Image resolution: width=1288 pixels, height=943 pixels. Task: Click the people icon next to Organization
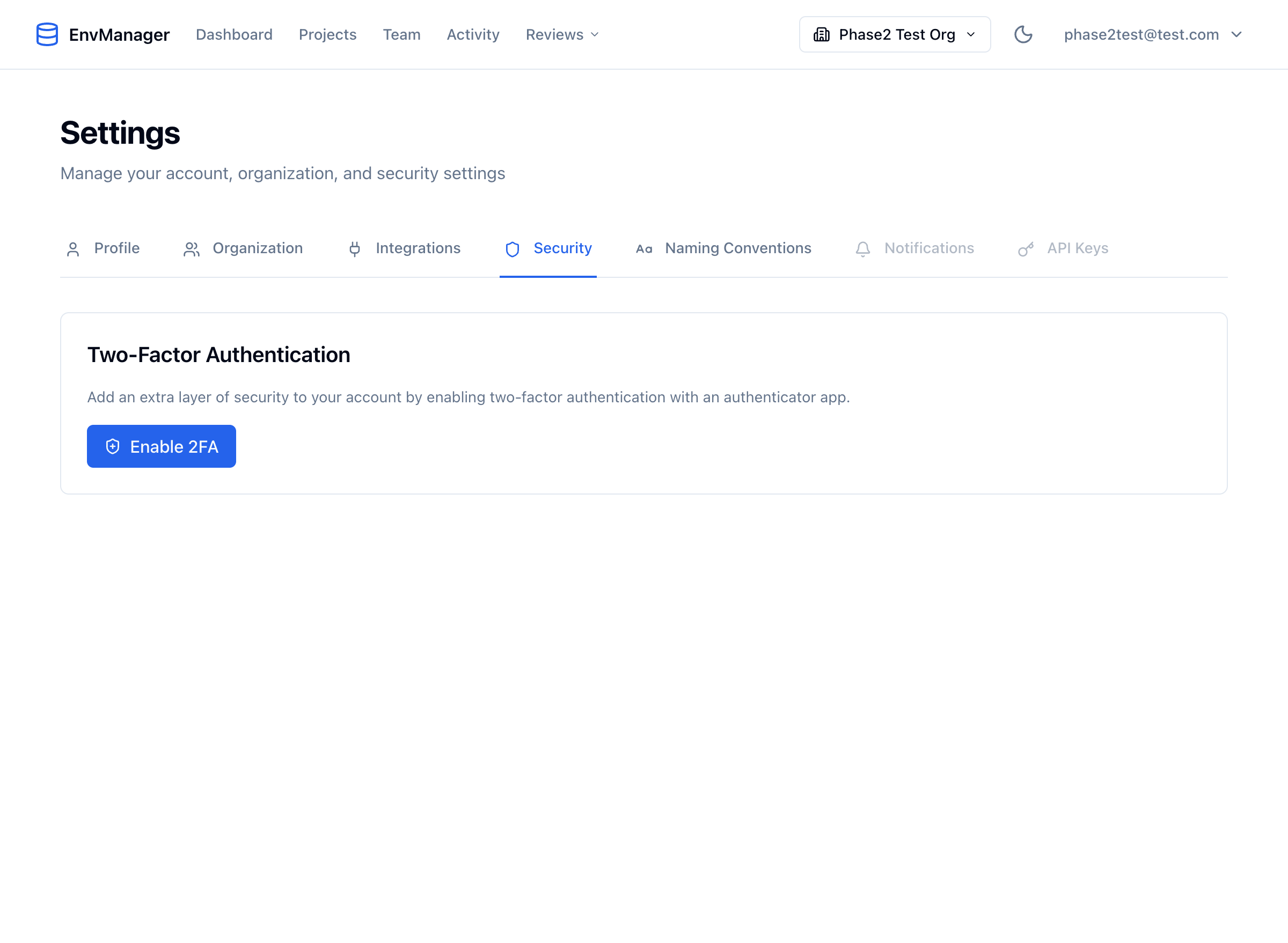coord(192,249)
